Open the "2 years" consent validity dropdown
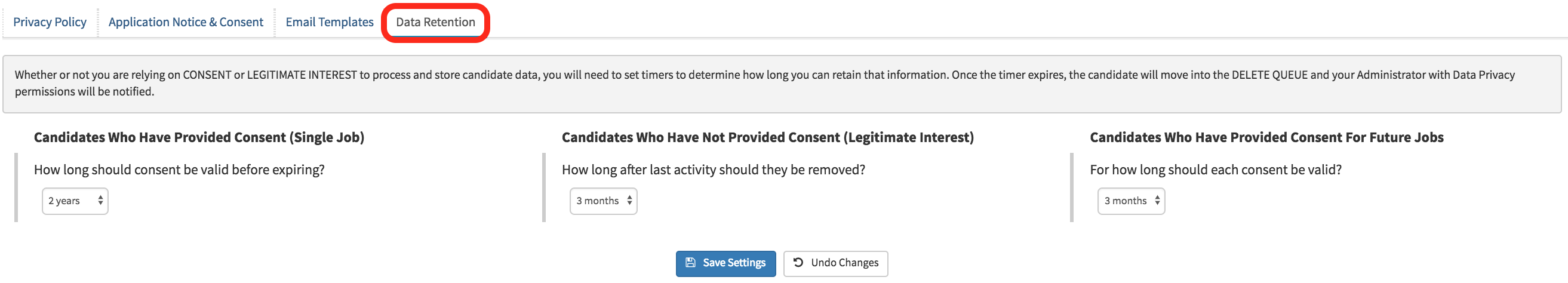 pos(75,201)
